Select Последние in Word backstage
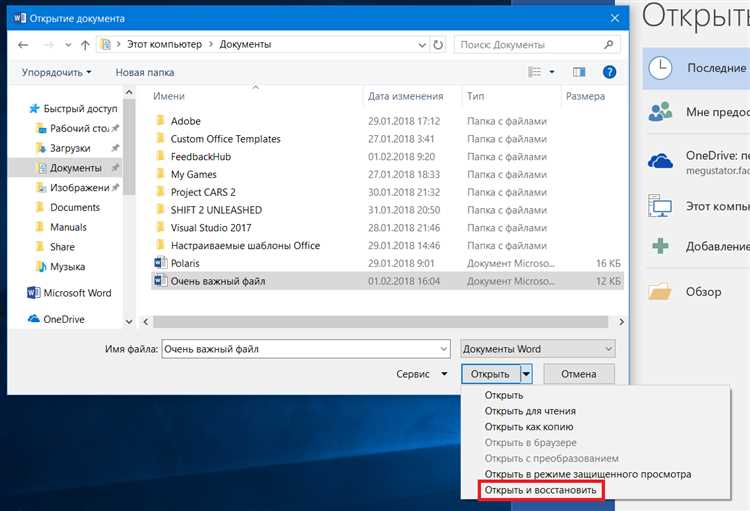The width and height of the screenshot is (750, 511). (696, 68)
